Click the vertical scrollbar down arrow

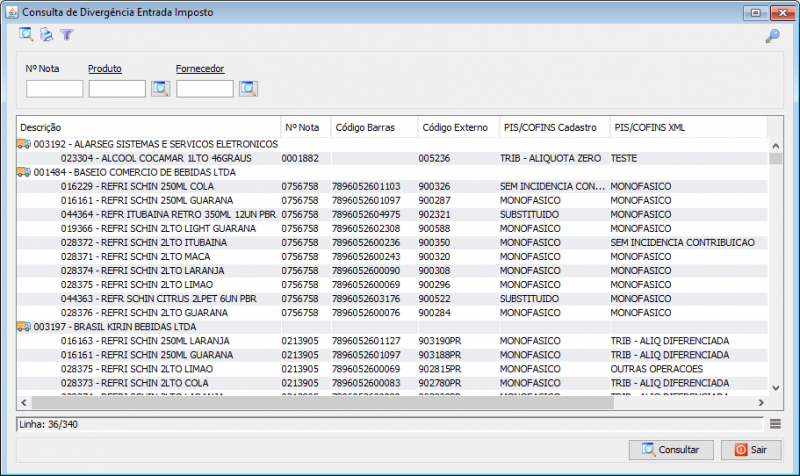pos(776,388)
